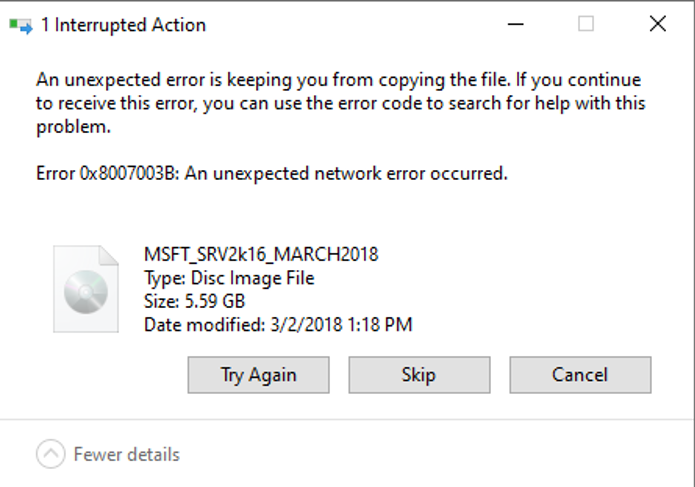Viewport: 695px width, 487px height.
Task: Click the silver disc graphic on the file thumbnail
Action: [86, 292]
